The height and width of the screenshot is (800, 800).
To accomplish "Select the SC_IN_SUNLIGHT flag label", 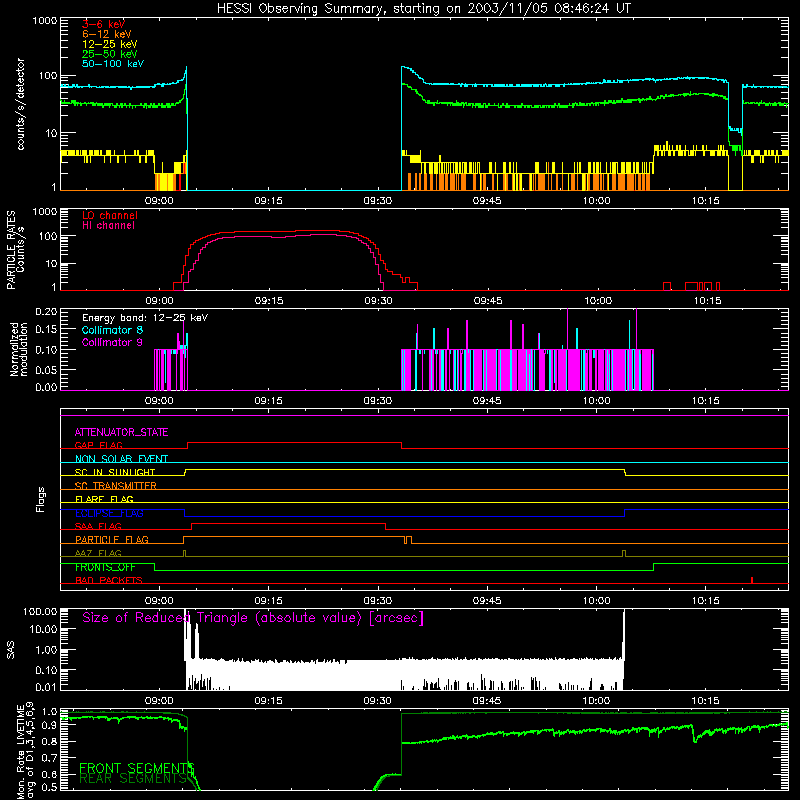I will (115, 472).
